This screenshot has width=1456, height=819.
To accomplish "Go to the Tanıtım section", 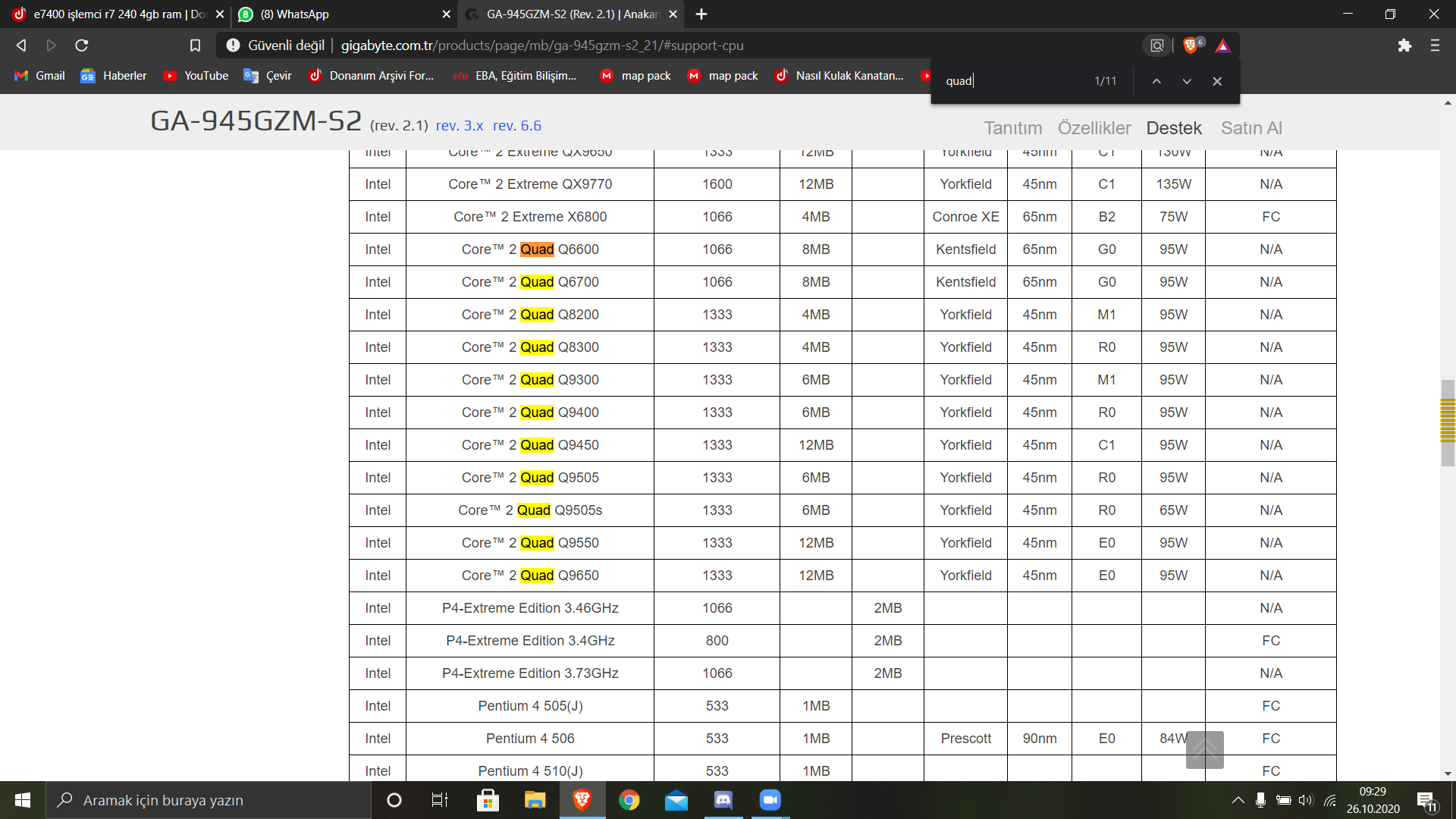I will pyautogui.click(x=1013, y=128).
